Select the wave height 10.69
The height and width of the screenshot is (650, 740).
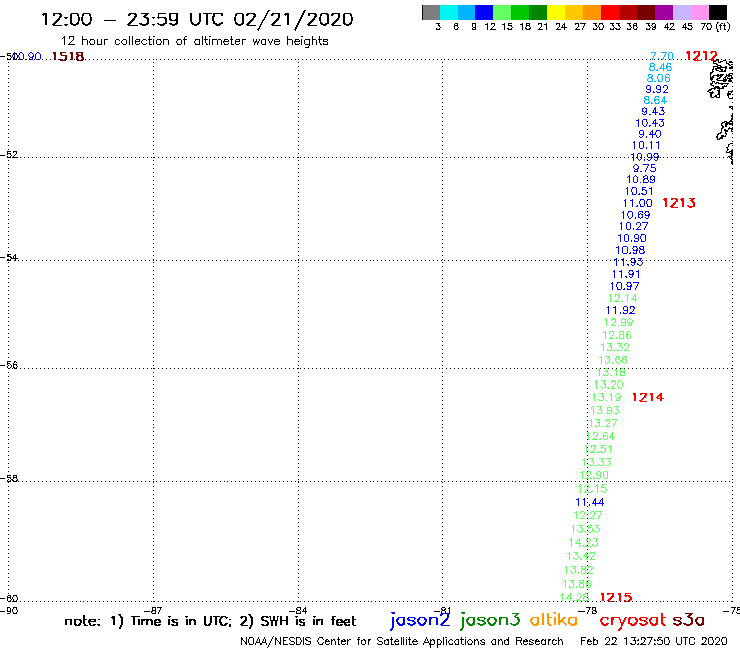tap(635, 215)
